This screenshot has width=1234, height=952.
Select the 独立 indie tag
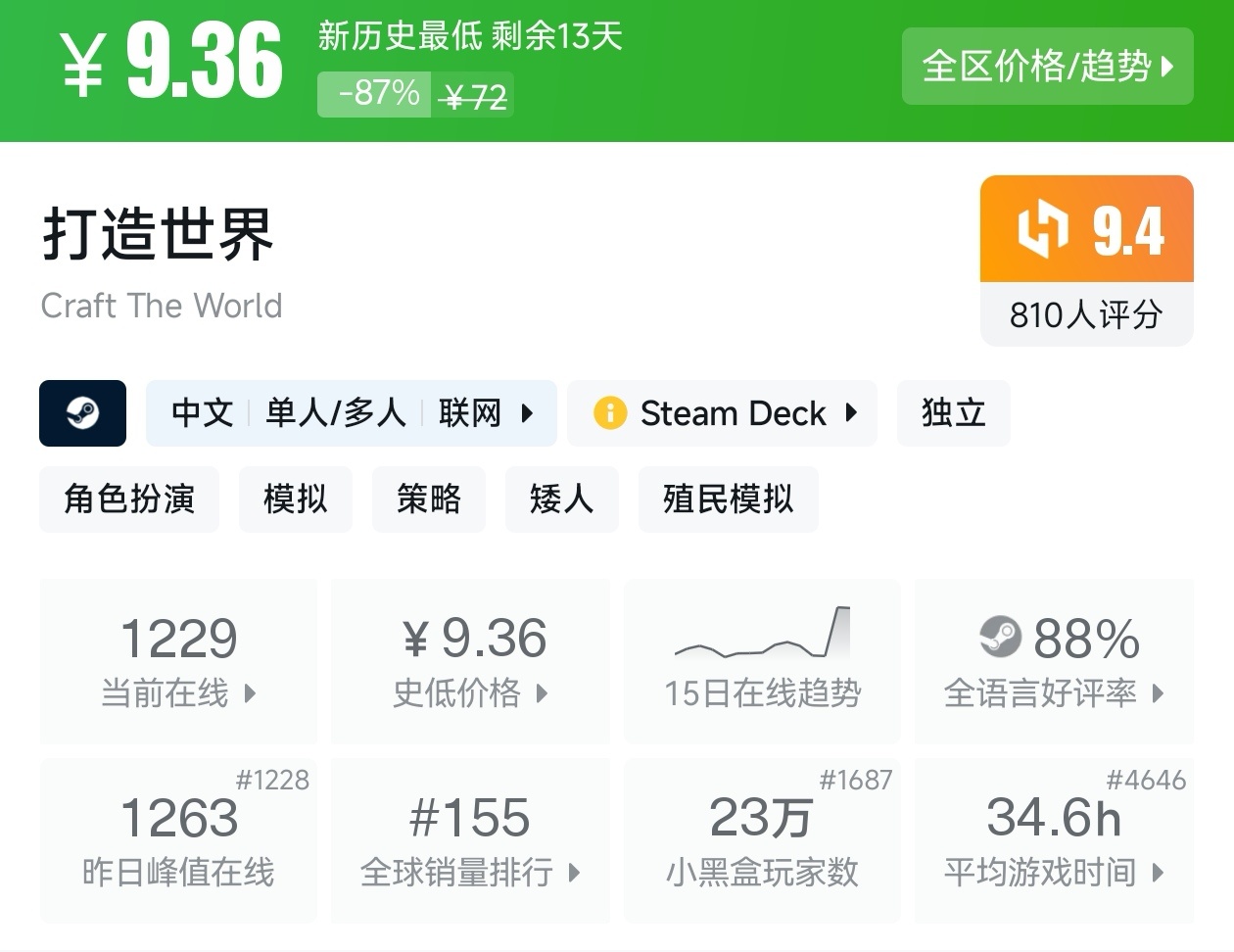pyautogui.click(x=953, y=413)
